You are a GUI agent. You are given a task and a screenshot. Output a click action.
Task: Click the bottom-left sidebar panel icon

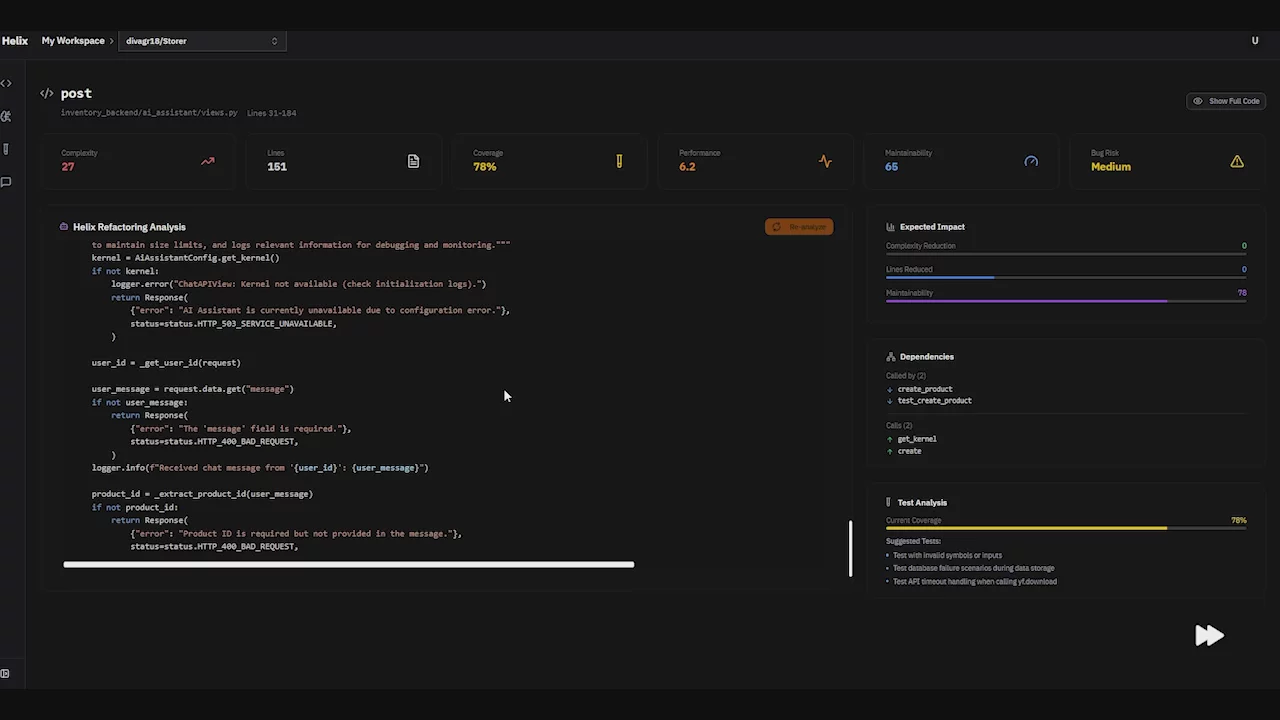(x=5, y=674)
